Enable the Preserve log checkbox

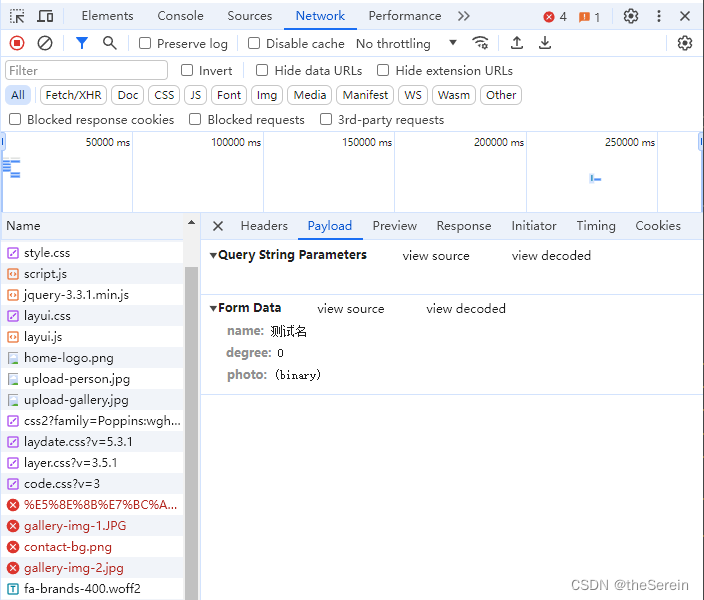click(x=145, y=44)
